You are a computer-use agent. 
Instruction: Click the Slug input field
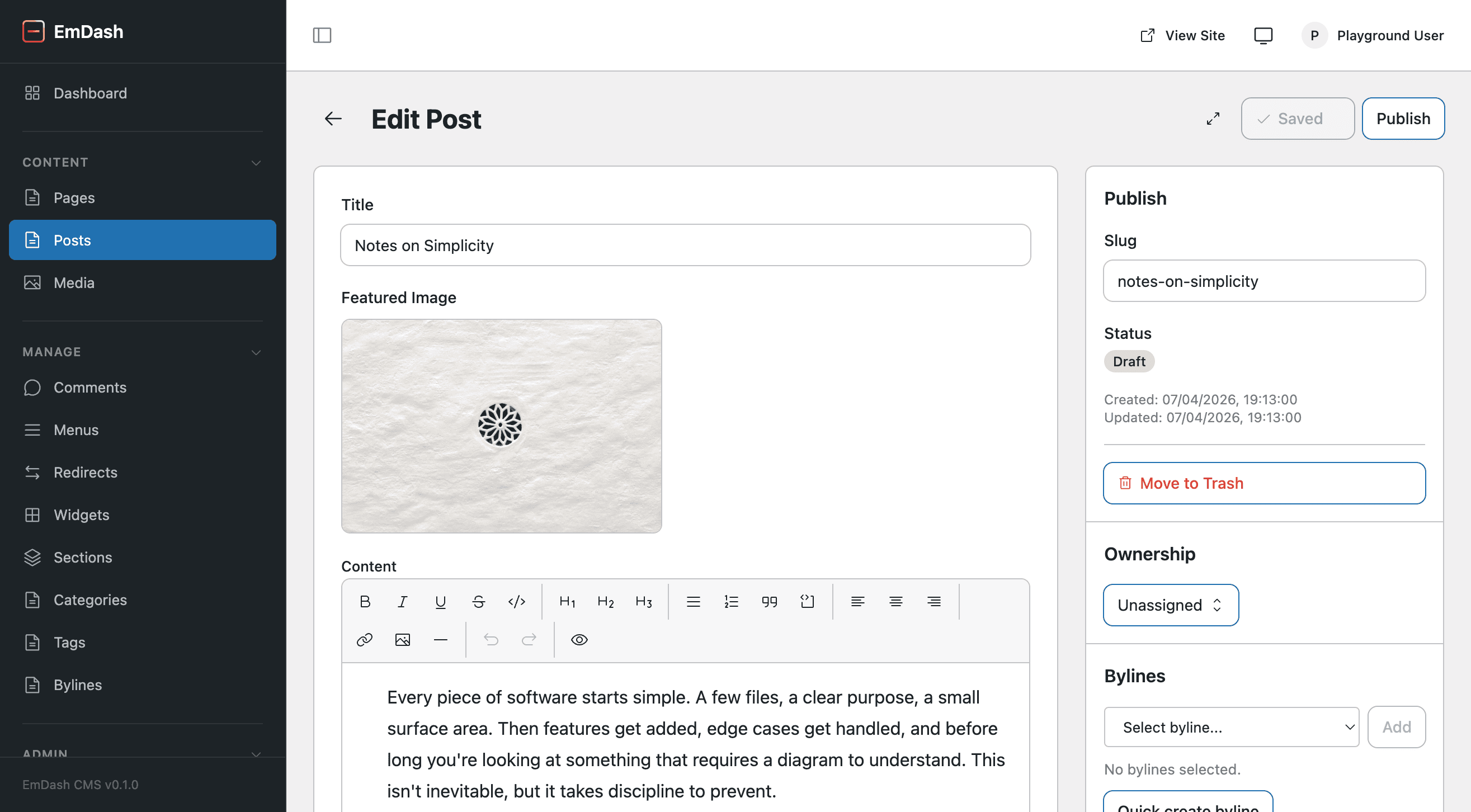(1264, 281)
